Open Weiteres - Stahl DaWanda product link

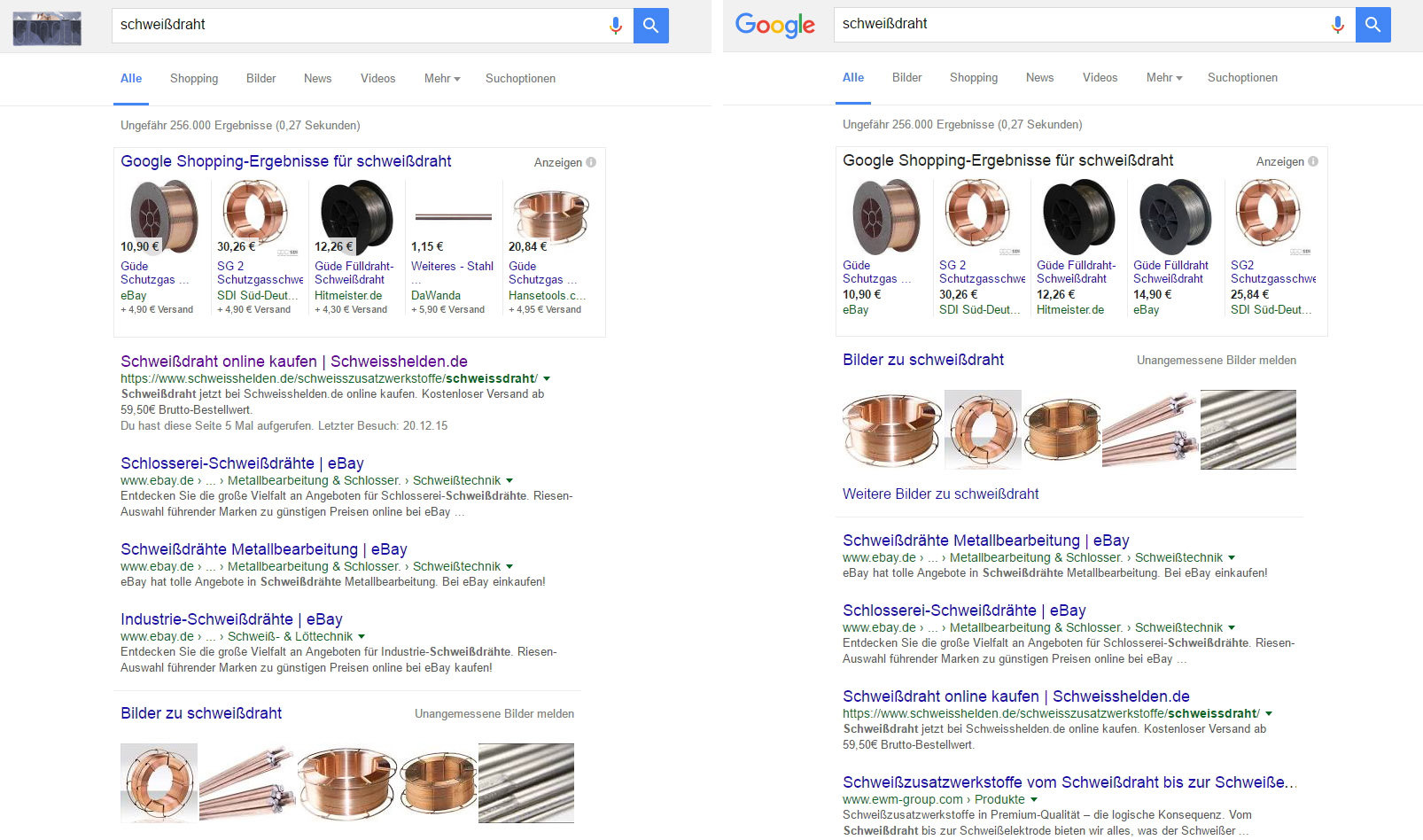click(452, 266)
